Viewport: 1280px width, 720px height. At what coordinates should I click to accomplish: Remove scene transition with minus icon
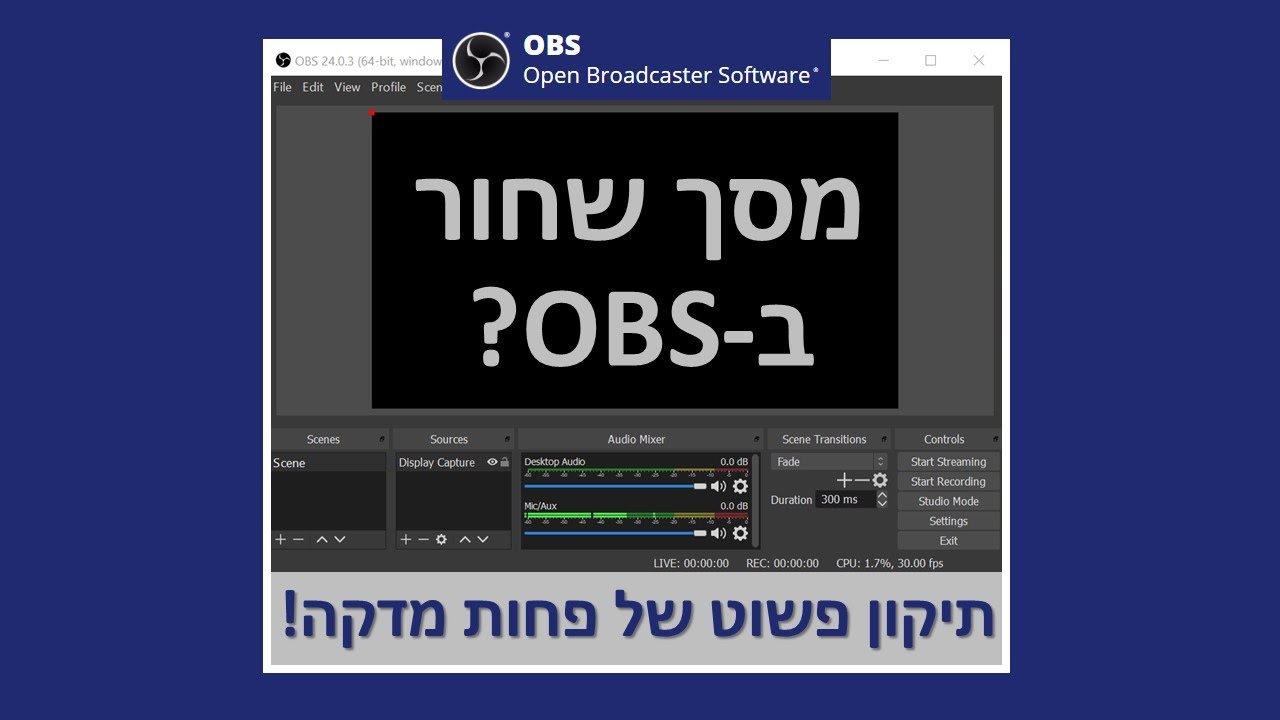(861, 480)
